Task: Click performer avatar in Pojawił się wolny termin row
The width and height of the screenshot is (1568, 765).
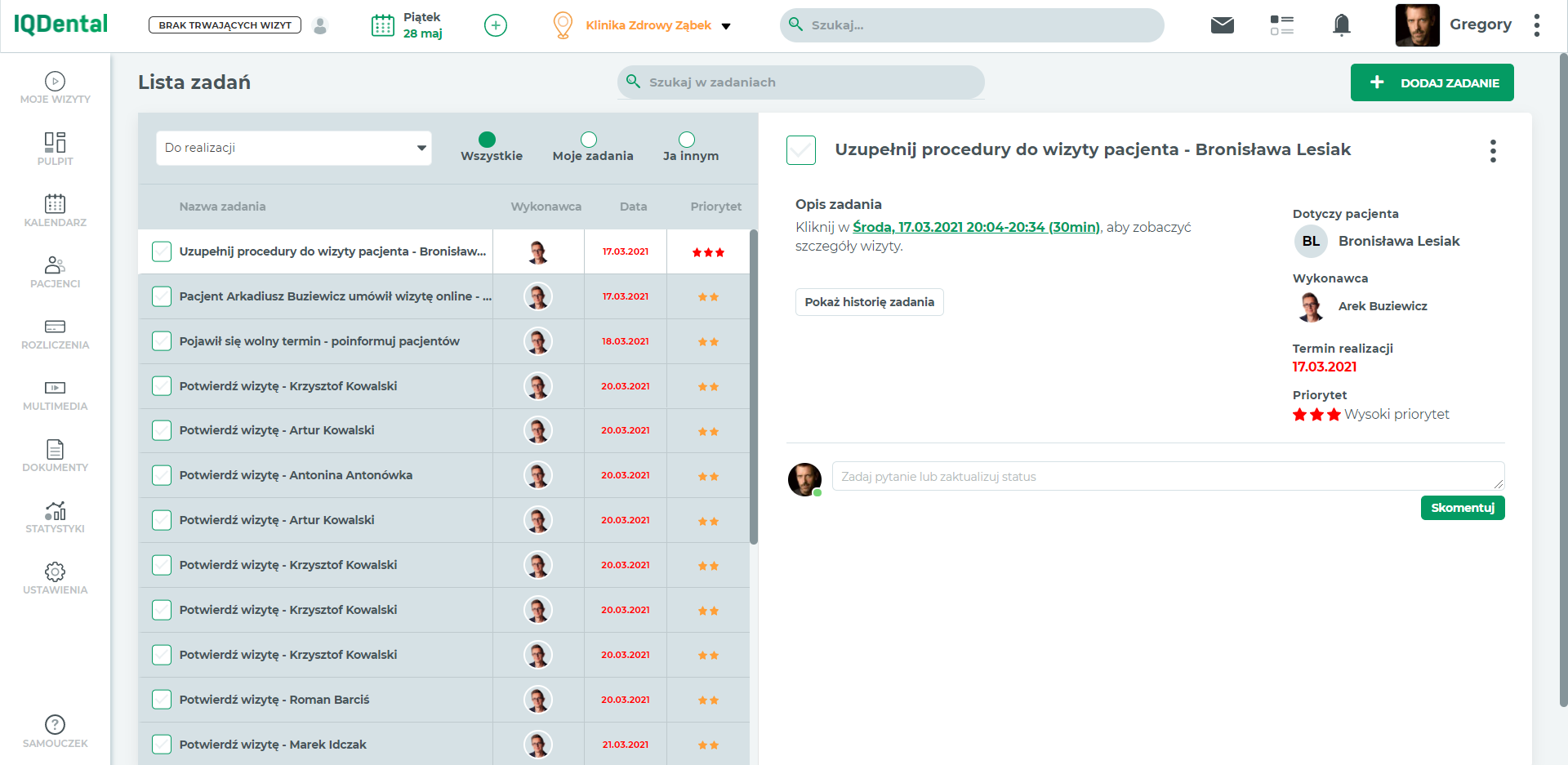Action: [x=537, y=341]
